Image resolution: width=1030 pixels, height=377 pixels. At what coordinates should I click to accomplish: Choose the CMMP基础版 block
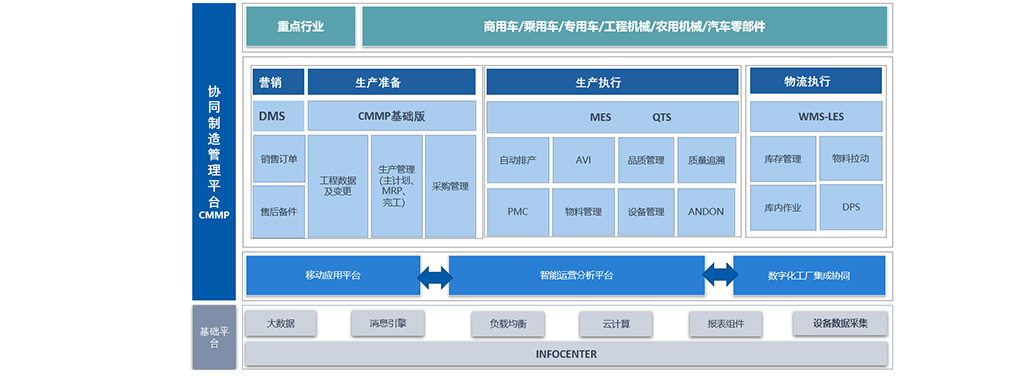(392, 116)
